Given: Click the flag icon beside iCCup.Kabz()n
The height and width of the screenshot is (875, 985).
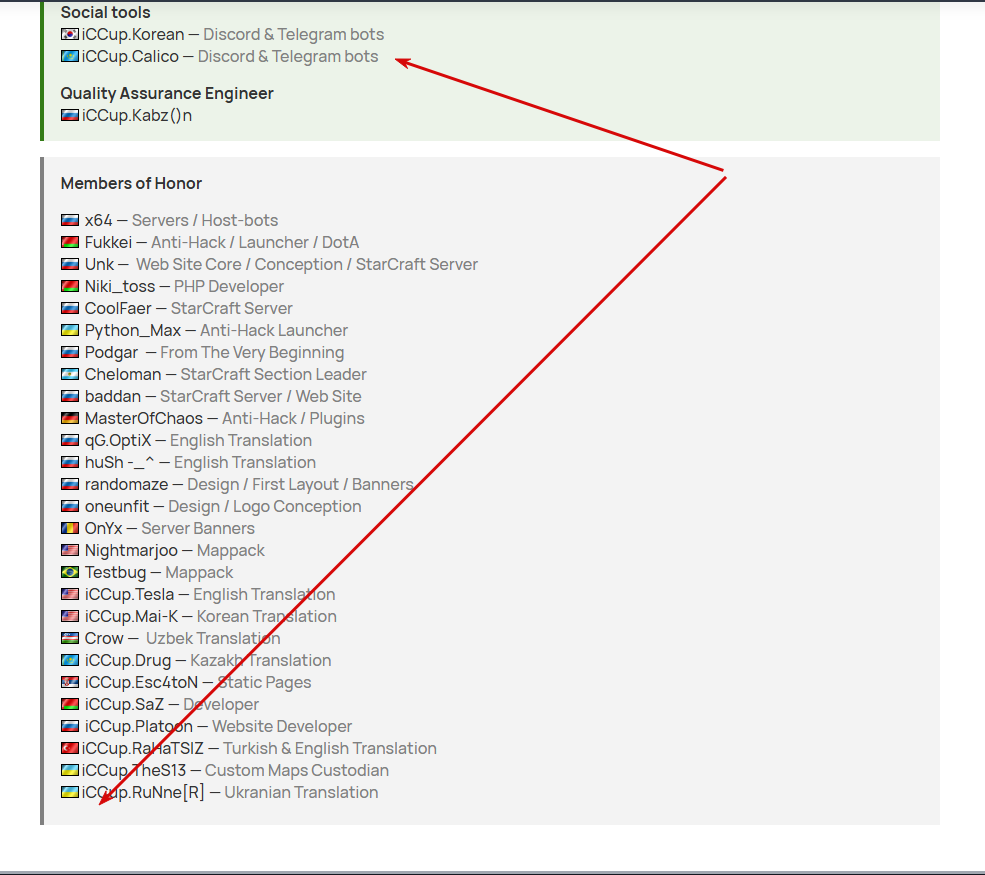Looking at the screenshot, I should (70, 115).
